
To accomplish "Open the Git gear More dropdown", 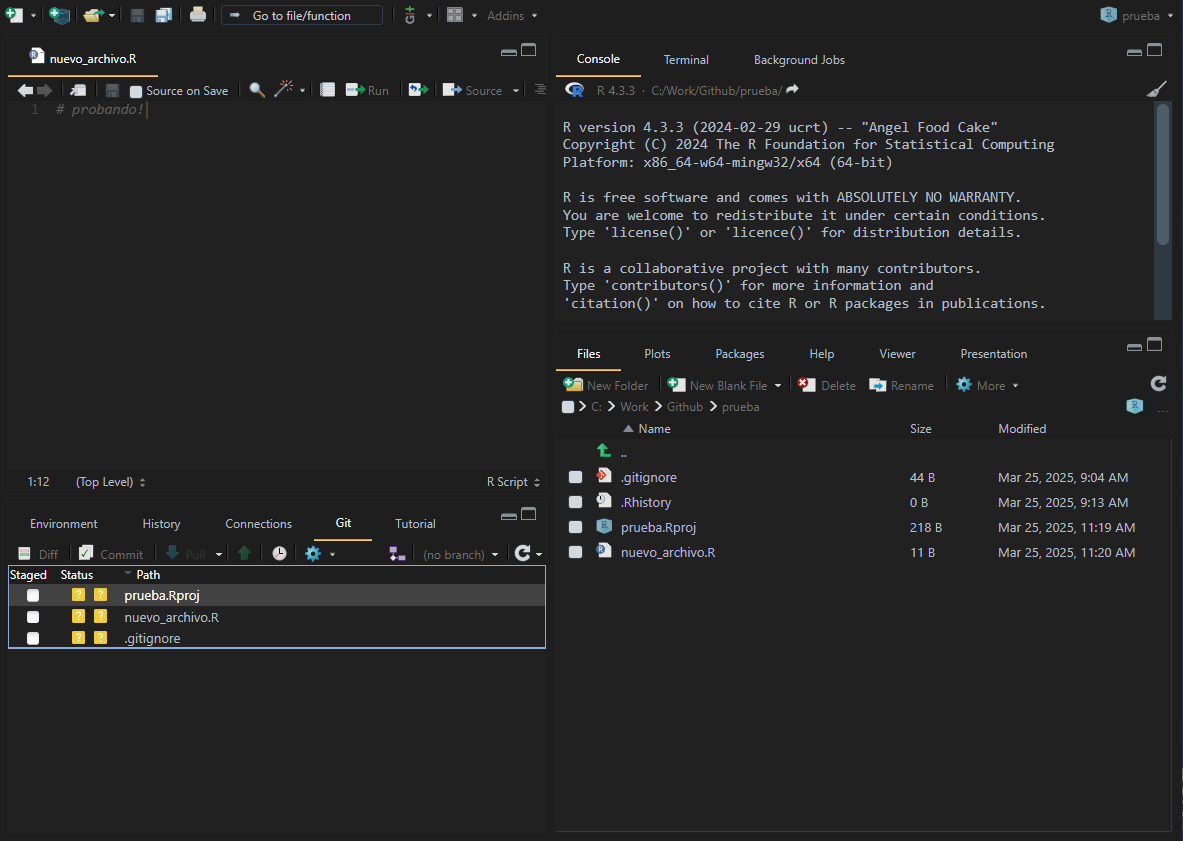I will coord(320,554).
